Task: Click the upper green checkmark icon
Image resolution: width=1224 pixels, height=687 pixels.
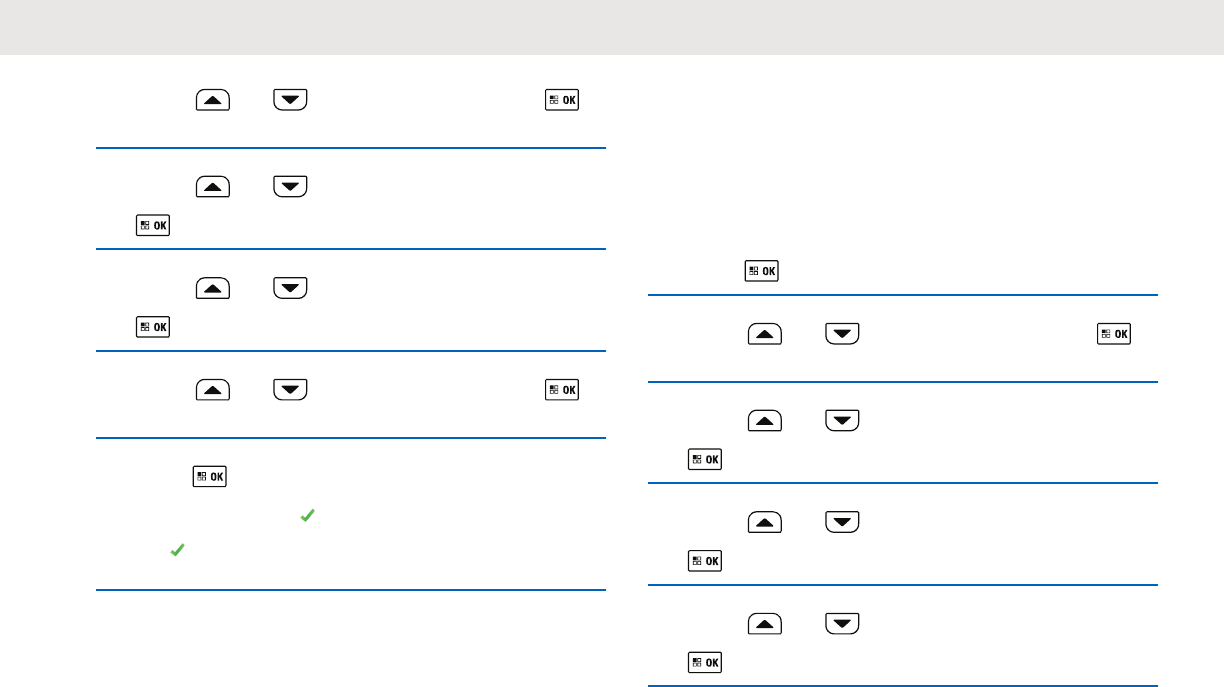Action: (308, 515)
